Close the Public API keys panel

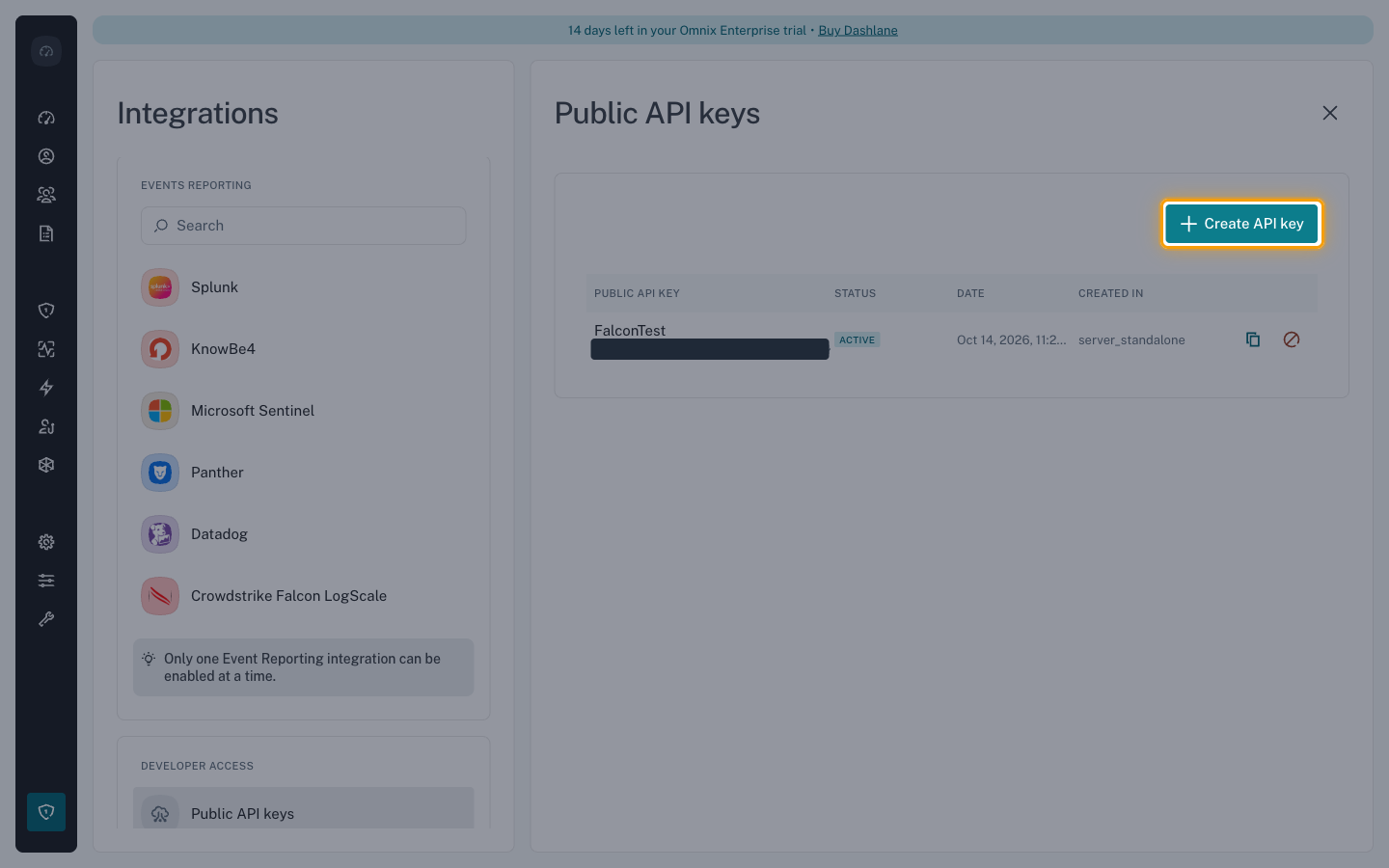coord(1330,113)
